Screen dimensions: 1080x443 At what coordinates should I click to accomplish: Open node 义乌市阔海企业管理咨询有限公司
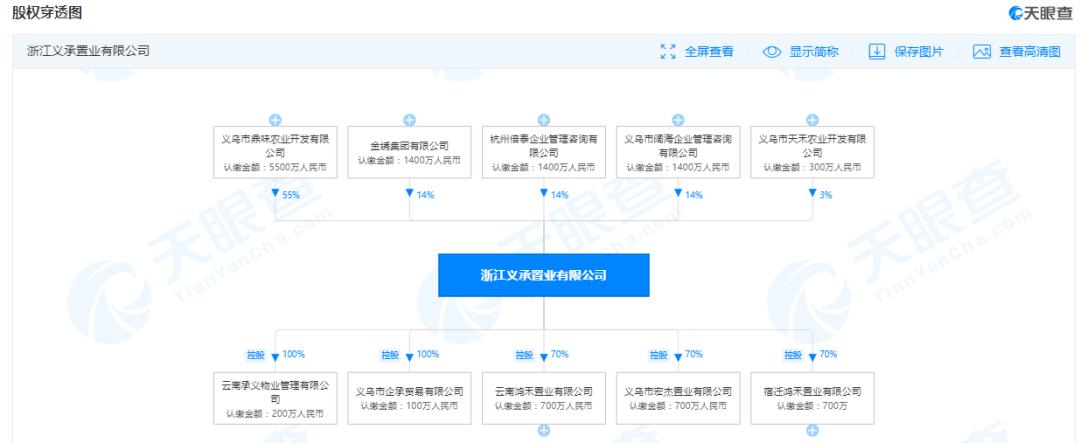678,152
